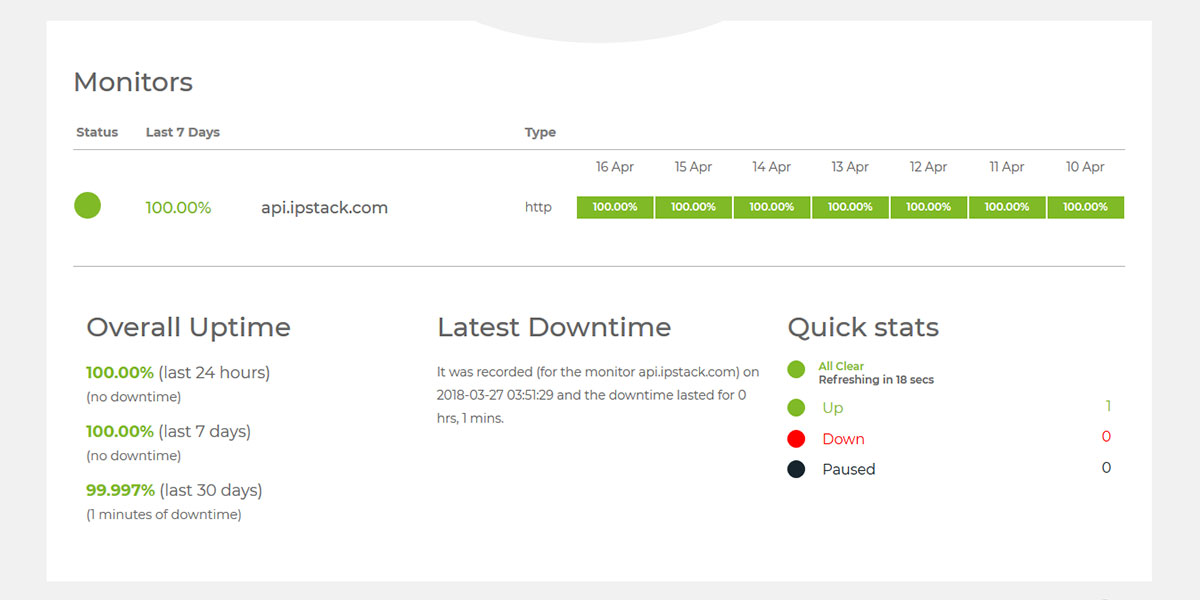Click the Refreshing in 18 secs text

(x=876, y=380)
